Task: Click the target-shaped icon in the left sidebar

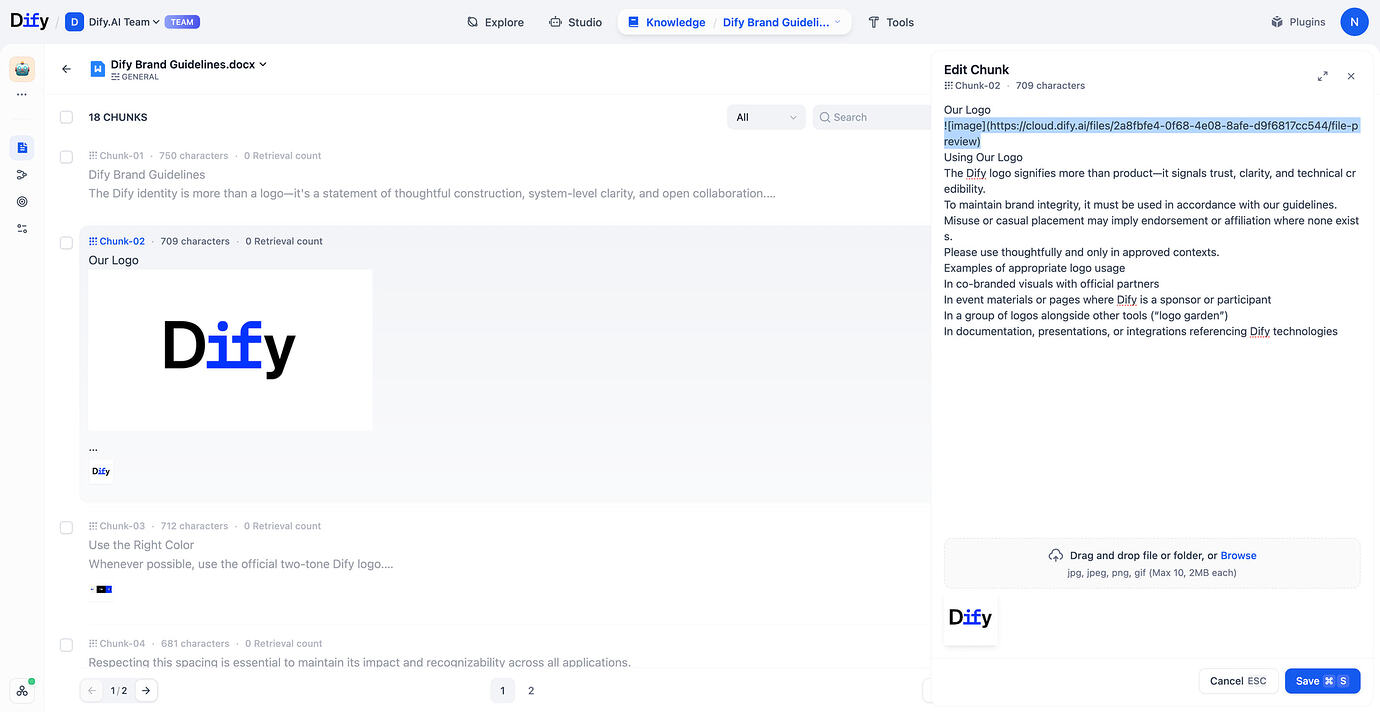Action: (x=22, y=201)
